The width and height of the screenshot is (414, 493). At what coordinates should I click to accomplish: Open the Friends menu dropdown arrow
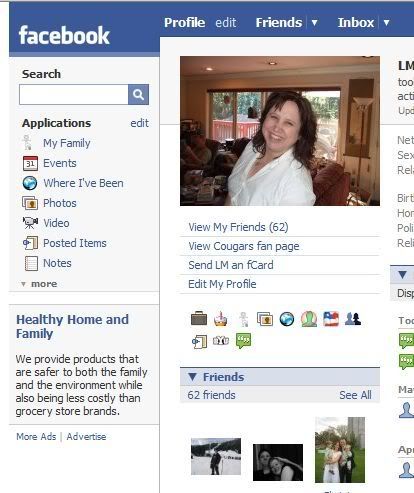click(314, 23)
